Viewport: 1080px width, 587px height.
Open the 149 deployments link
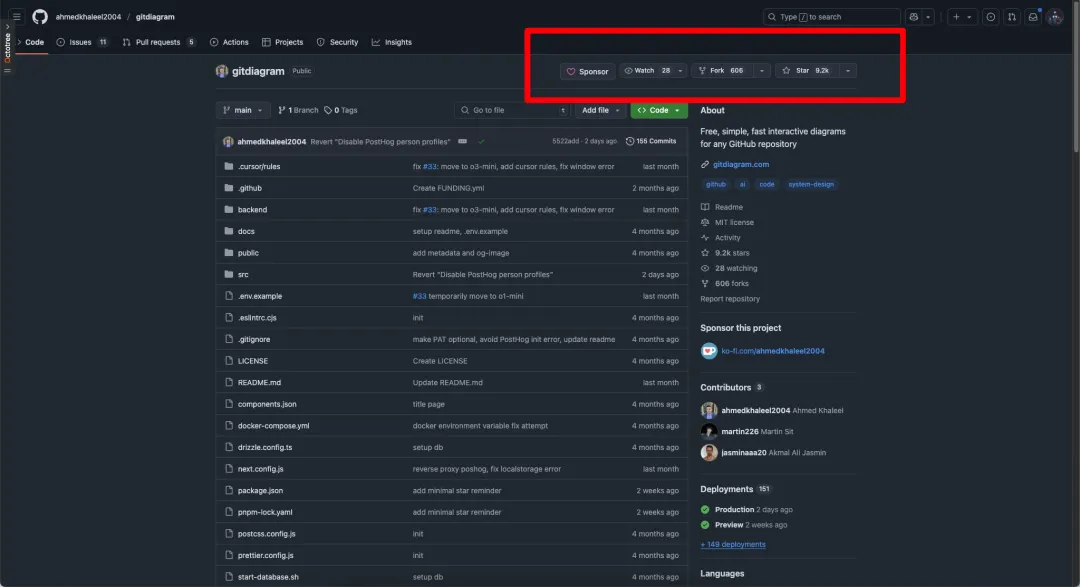731,544
